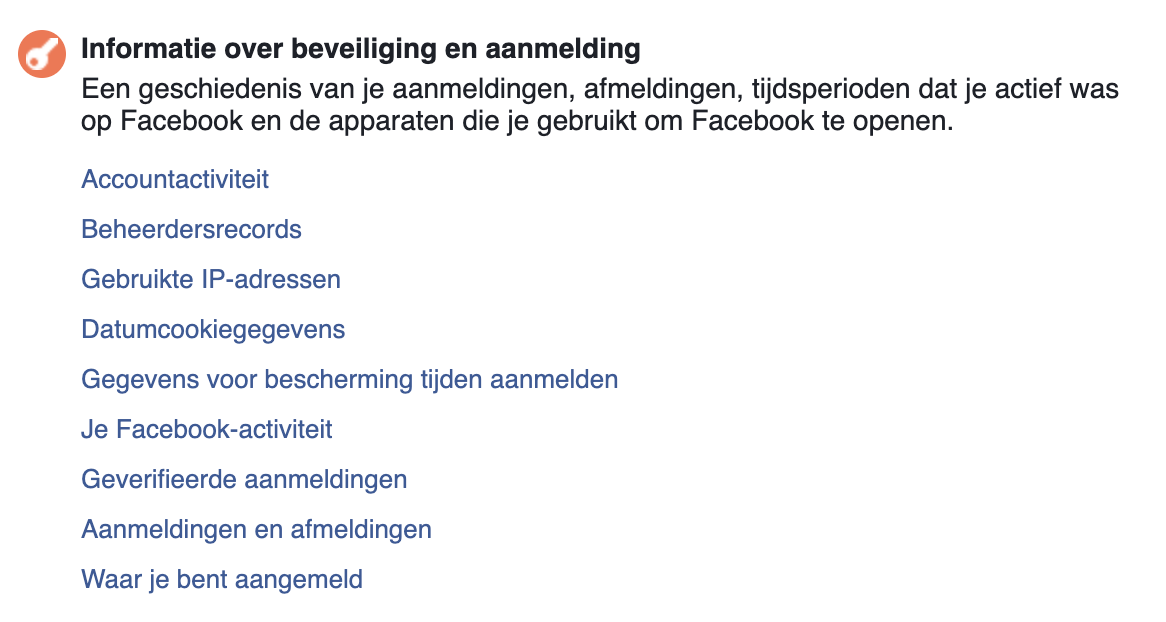
Task: View your logins and logouts history
Action: (256, 530)
